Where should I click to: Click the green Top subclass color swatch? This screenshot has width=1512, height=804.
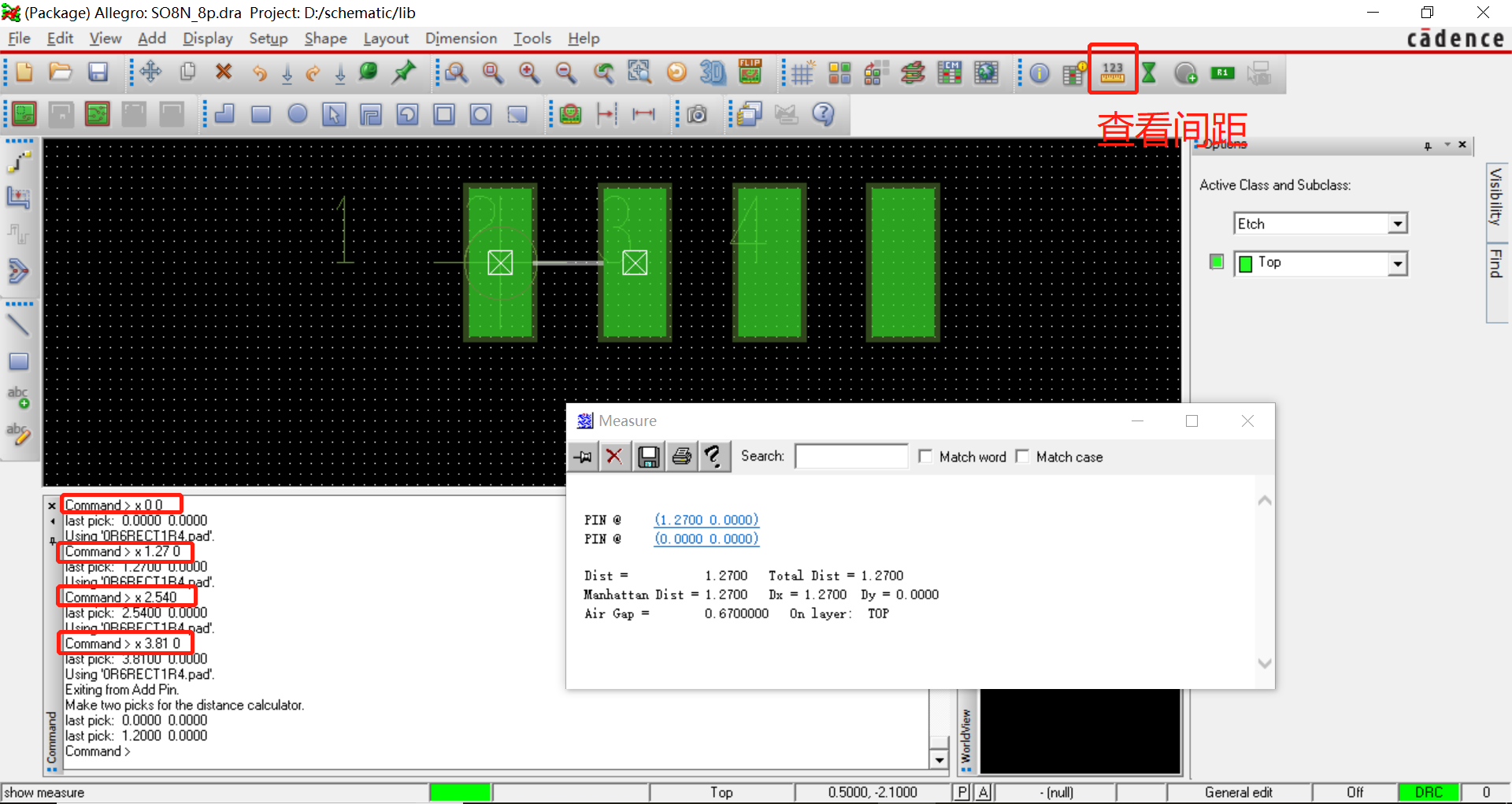click(1246, 264)
